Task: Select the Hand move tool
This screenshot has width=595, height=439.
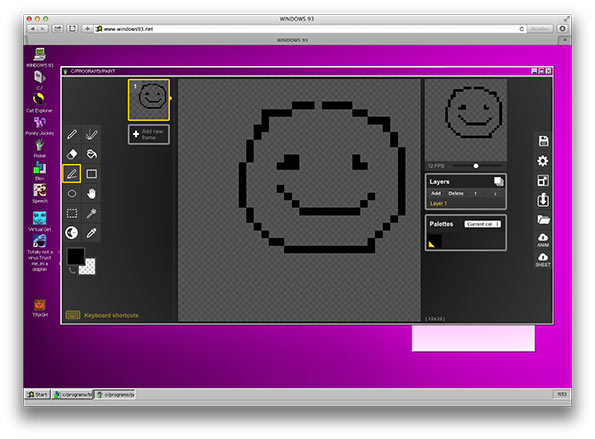Action: click(91, 194)
